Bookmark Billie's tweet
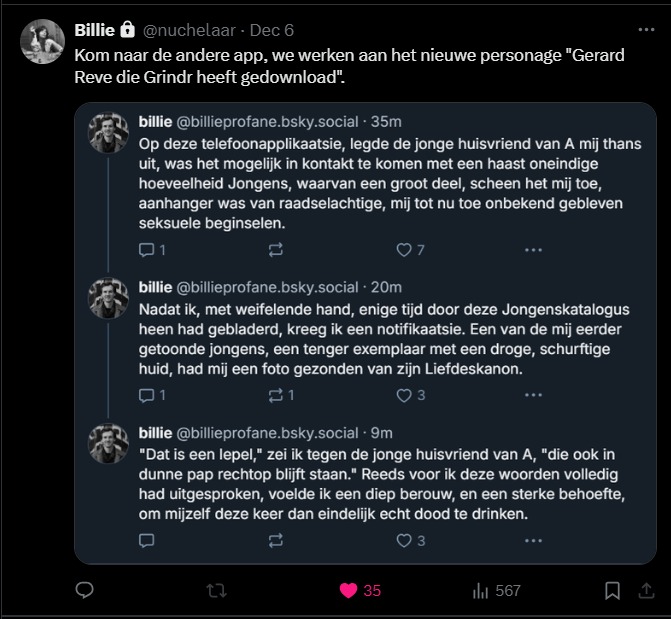 click(x=611, y=591)
